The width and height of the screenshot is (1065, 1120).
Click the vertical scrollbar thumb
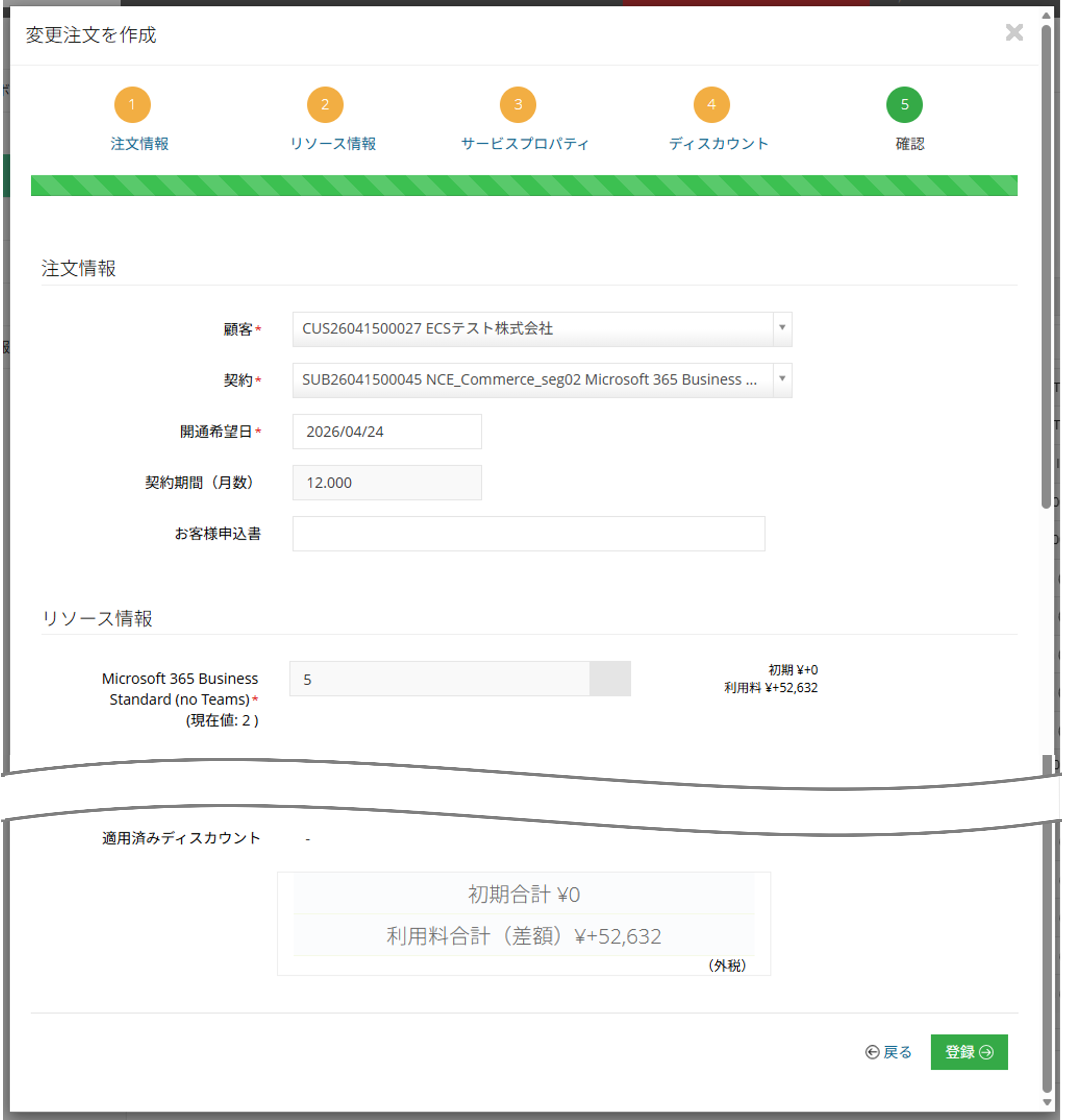coord(1047,267)
